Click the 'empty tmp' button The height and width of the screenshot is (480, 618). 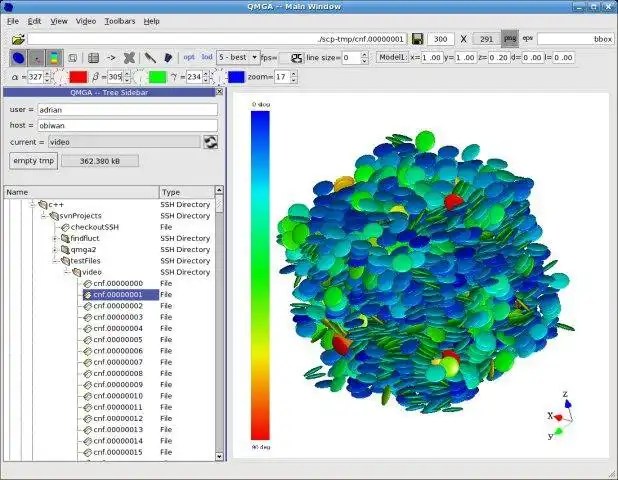34,161
